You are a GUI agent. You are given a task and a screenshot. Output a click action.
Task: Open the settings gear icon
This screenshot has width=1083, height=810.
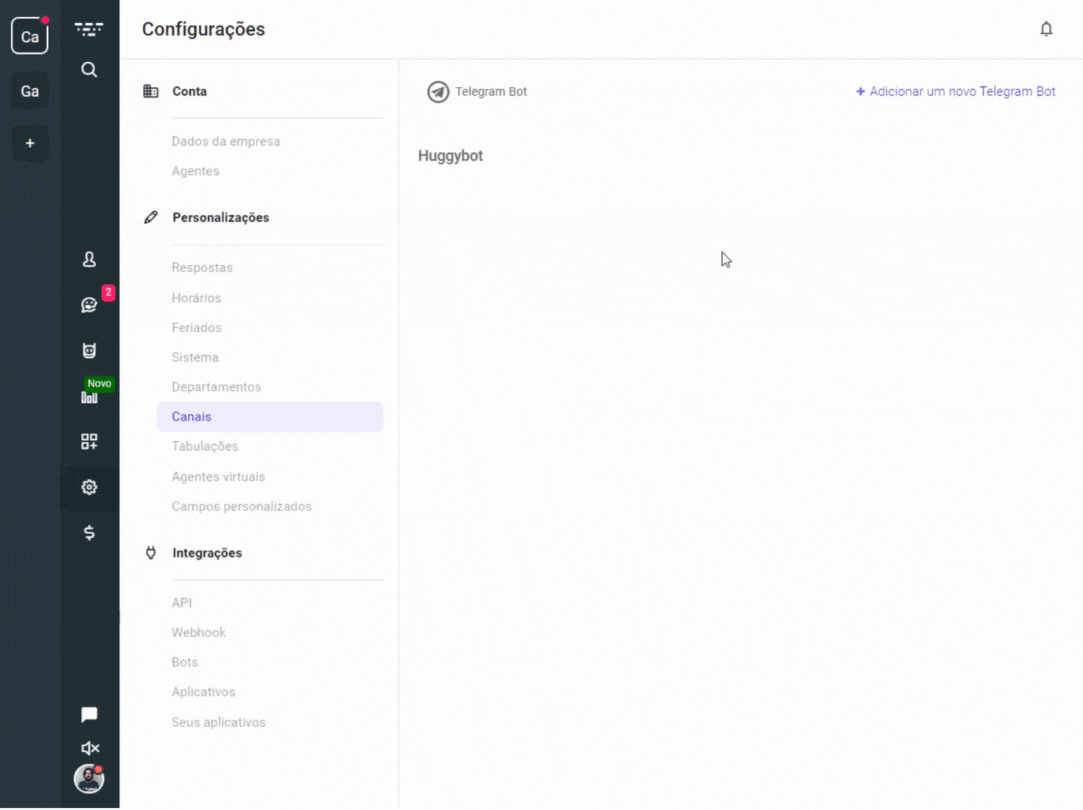[x=89, y=488]
